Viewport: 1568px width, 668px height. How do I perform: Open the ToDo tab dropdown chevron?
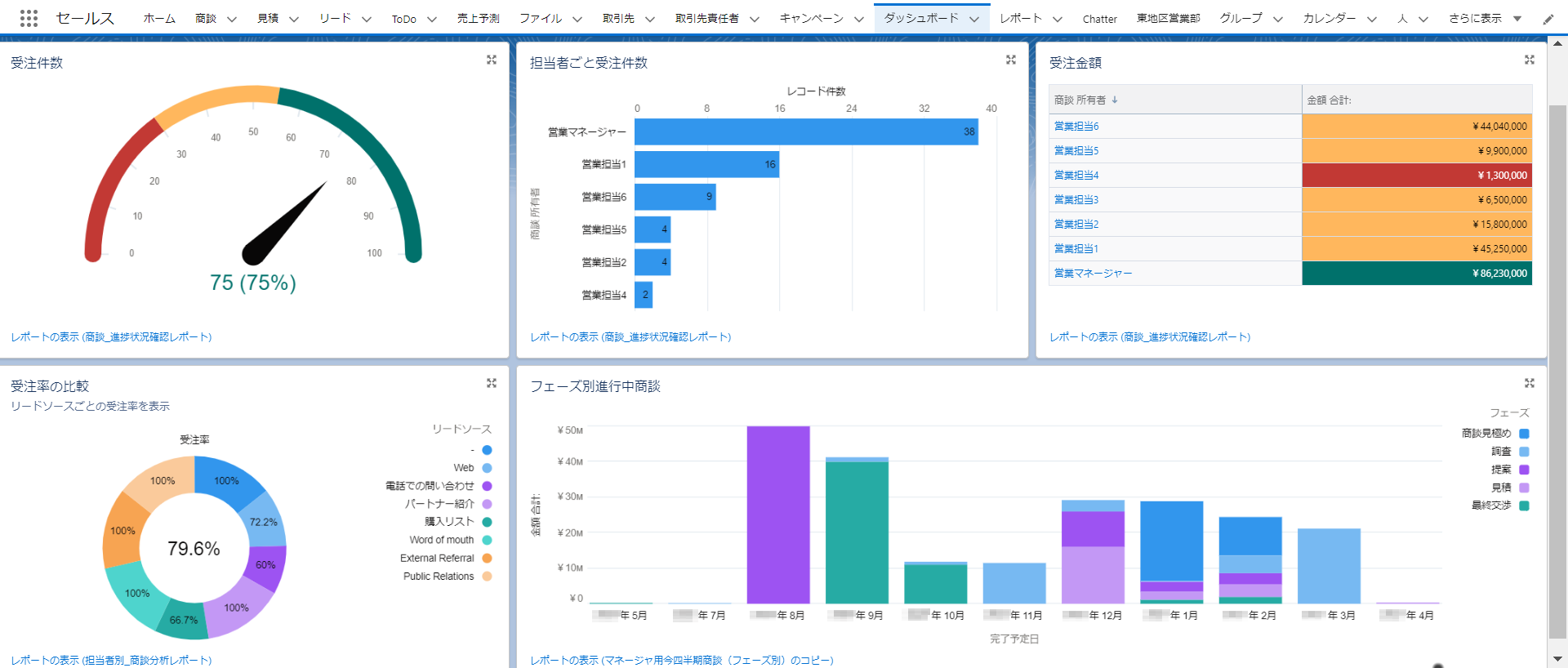click(432, 19)
